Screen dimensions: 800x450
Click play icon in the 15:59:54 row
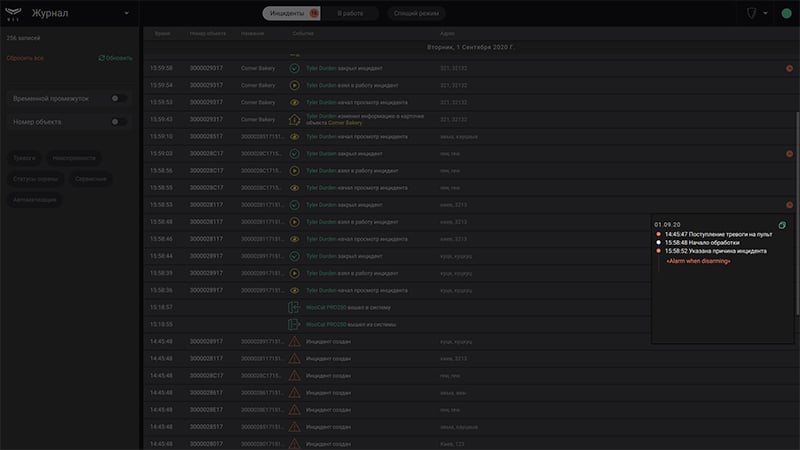294,85
